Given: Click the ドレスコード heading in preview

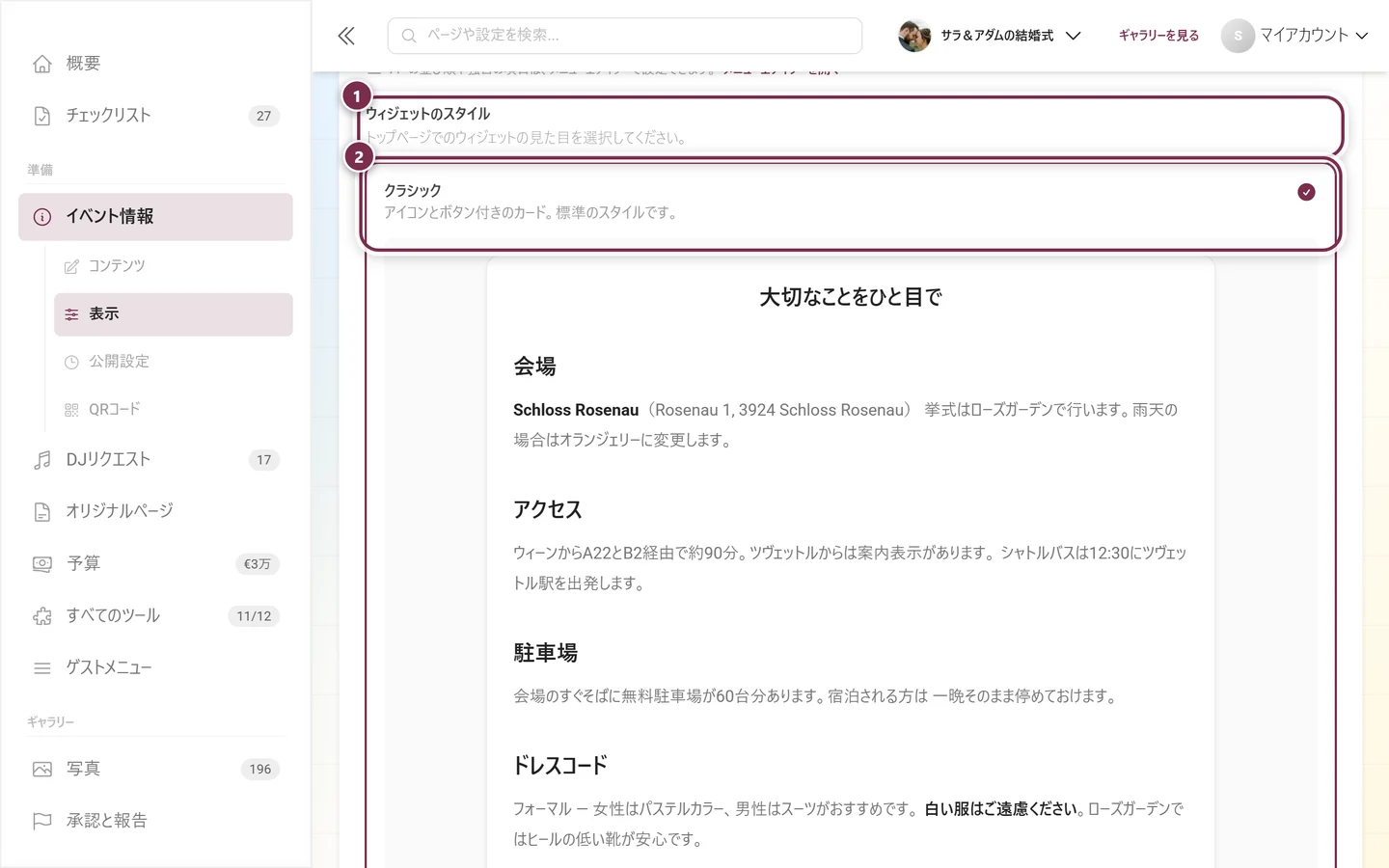Looking at the screenshot, I should pyautogui.click(x=560, y=766).
